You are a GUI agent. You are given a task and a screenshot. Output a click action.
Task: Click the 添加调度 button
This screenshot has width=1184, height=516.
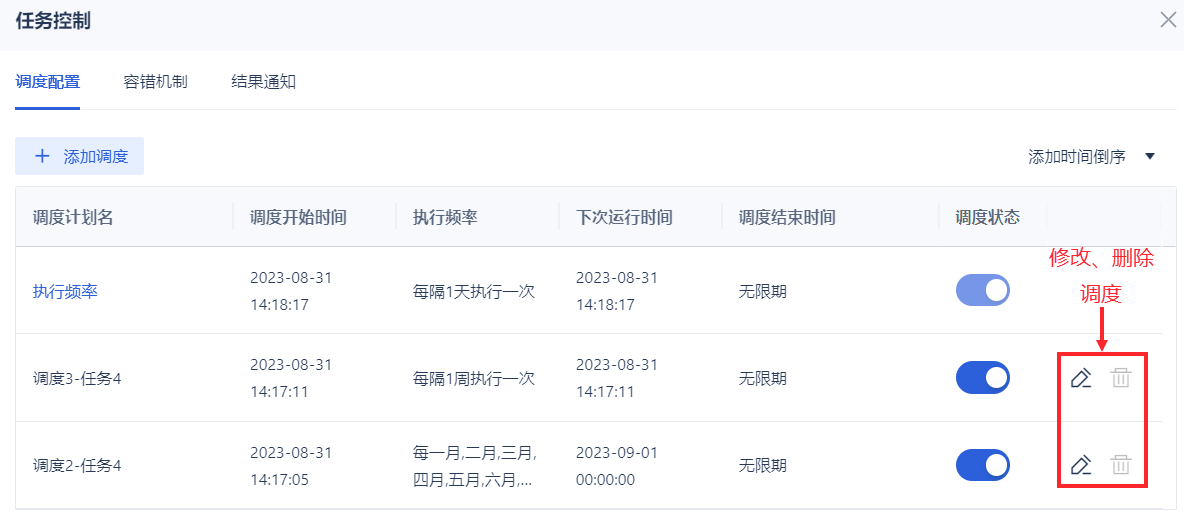click(79, 156)
